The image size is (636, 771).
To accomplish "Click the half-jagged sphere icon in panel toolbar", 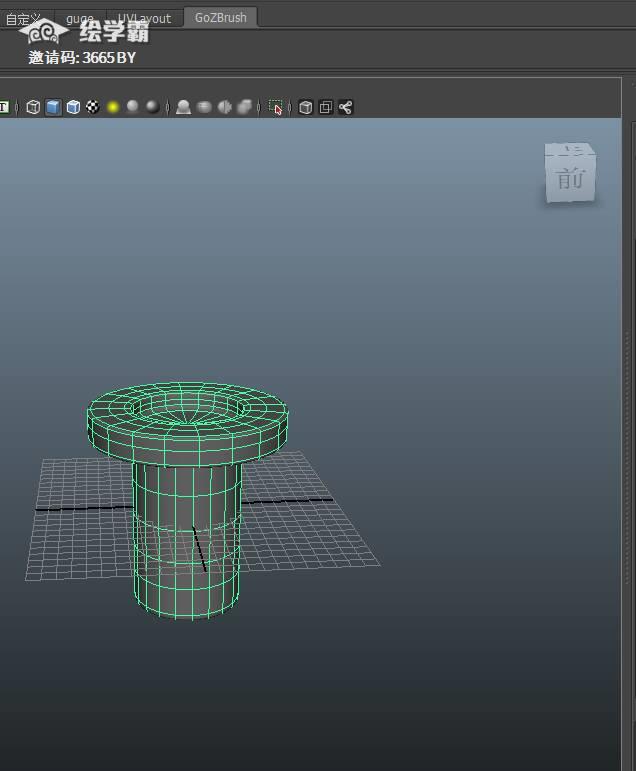I will point(225,107).
